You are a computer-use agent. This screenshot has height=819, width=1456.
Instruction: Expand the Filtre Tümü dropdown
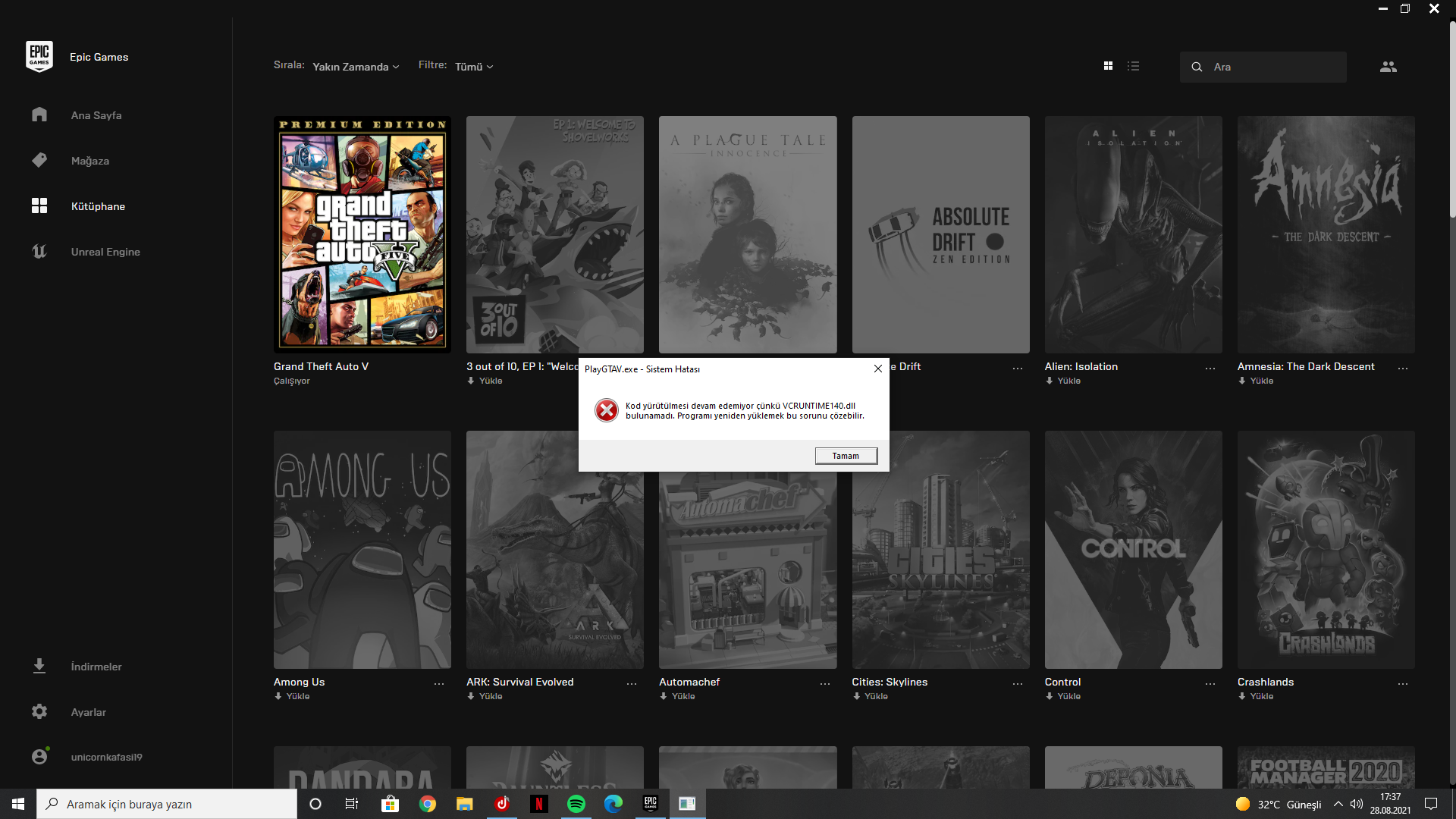(474, 67)
